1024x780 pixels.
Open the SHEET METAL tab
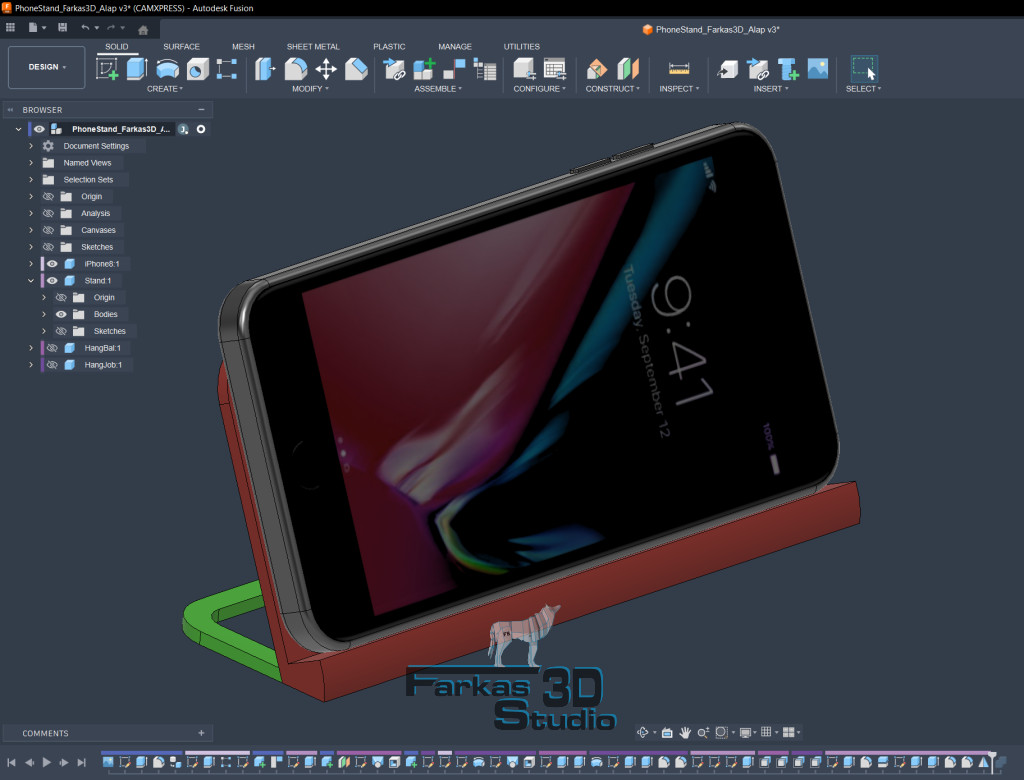(312, 47)
